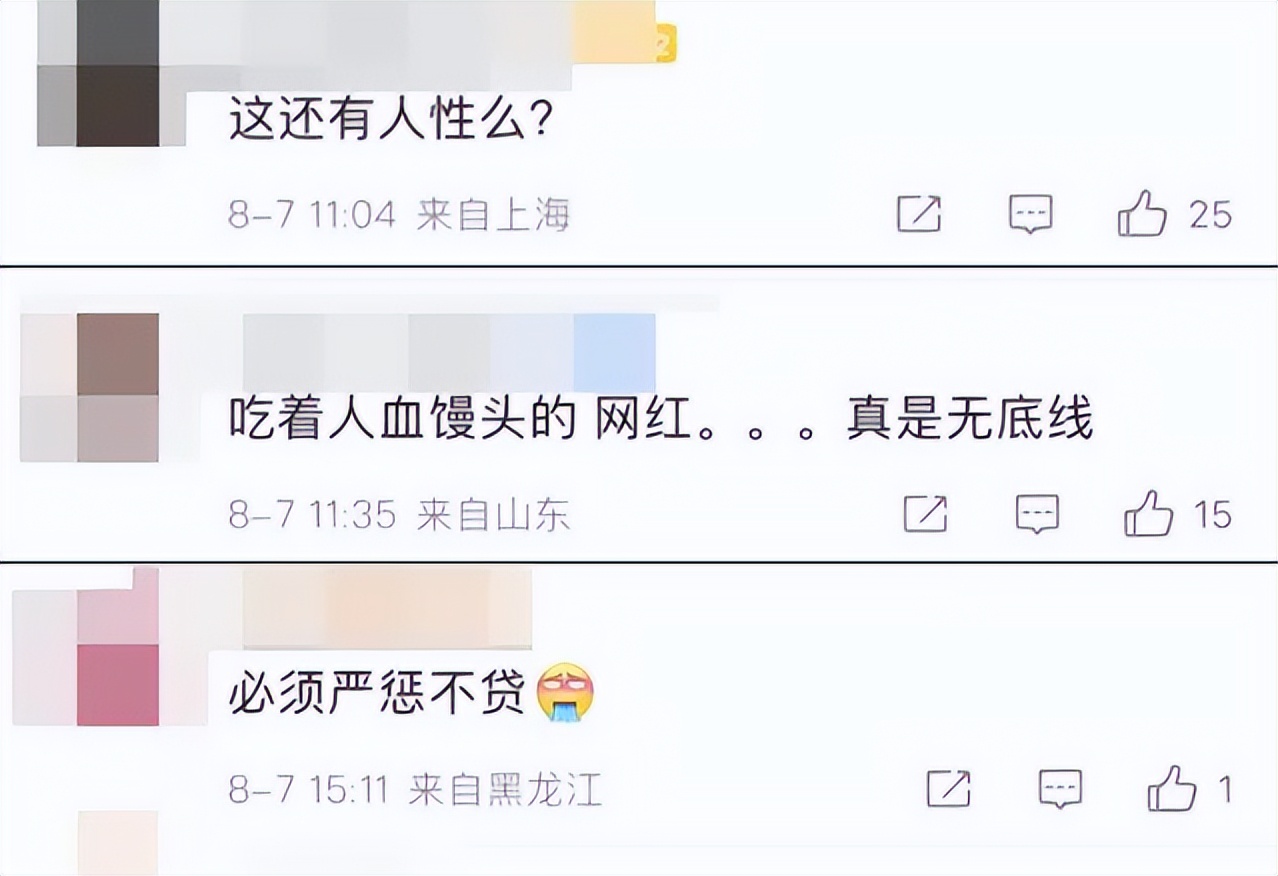Share the comment from 黑龙江
Viewport: 1278px width, 876px height.
[948, 789]
